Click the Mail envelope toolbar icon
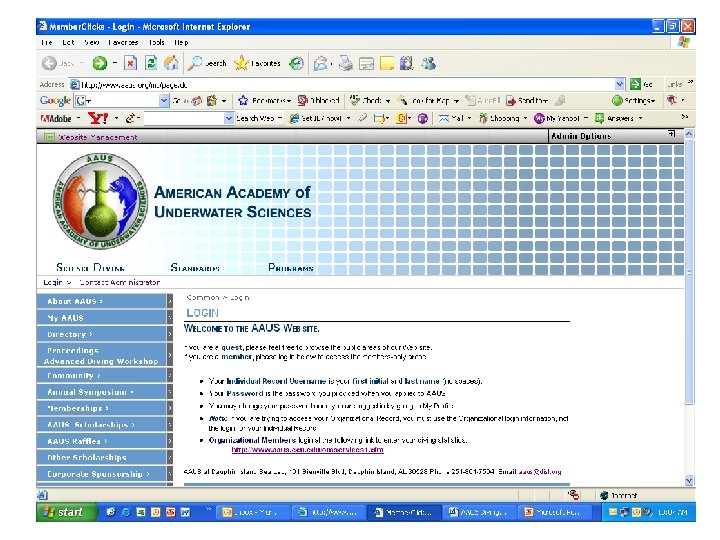 (x=321, y=63)
